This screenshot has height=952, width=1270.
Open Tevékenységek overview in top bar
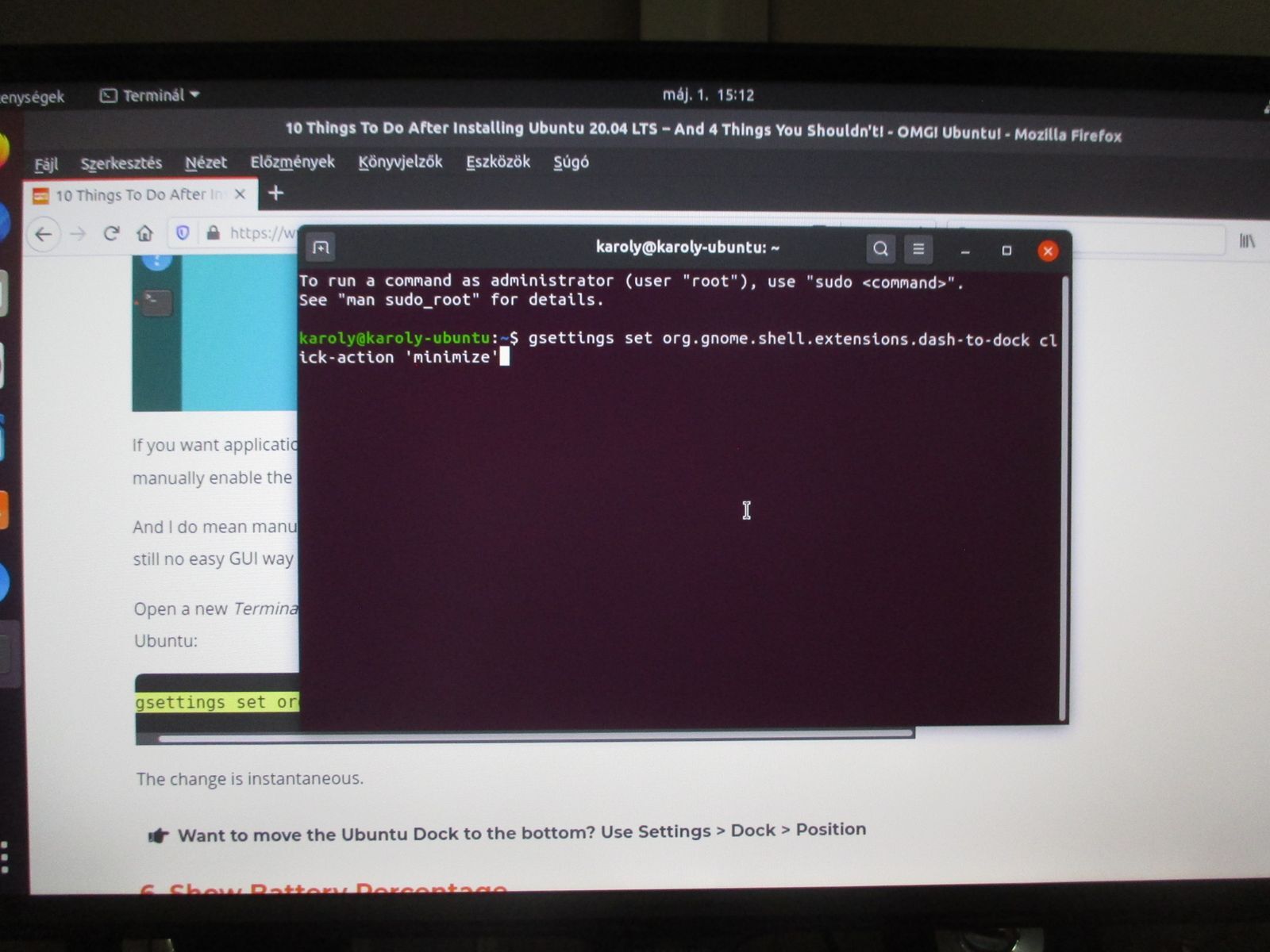(32, 98)
